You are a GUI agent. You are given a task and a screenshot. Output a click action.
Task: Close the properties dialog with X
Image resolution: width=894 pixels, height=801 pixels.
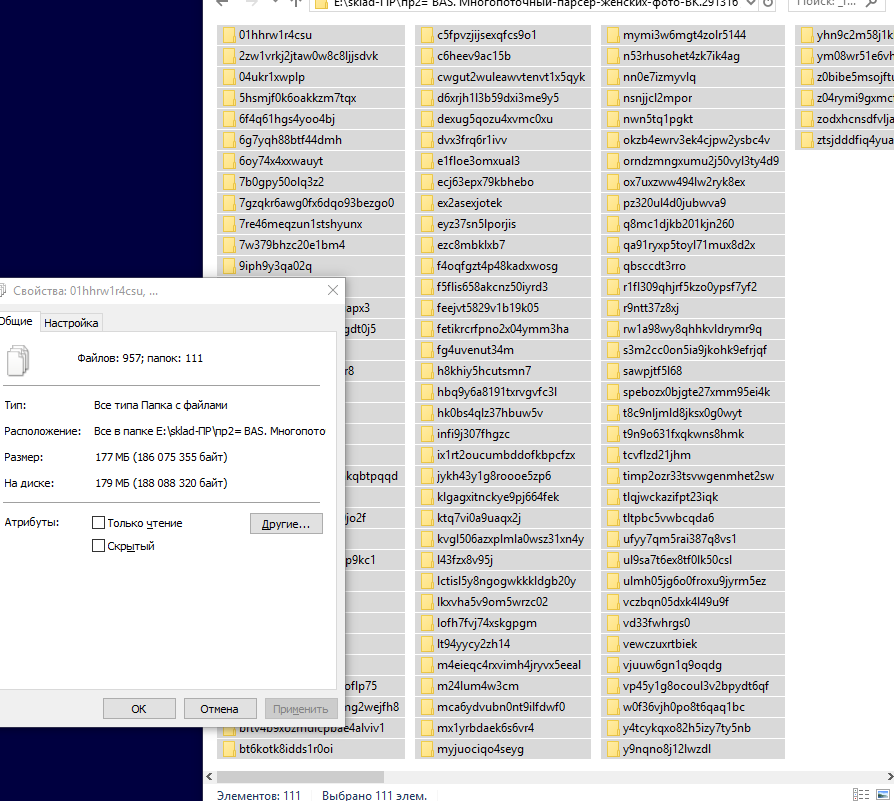pos(333,291)
